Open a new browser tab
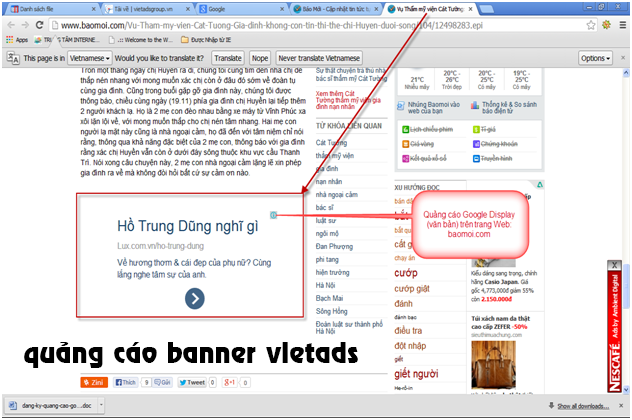632x420 pixels. (x=486, y=9)
